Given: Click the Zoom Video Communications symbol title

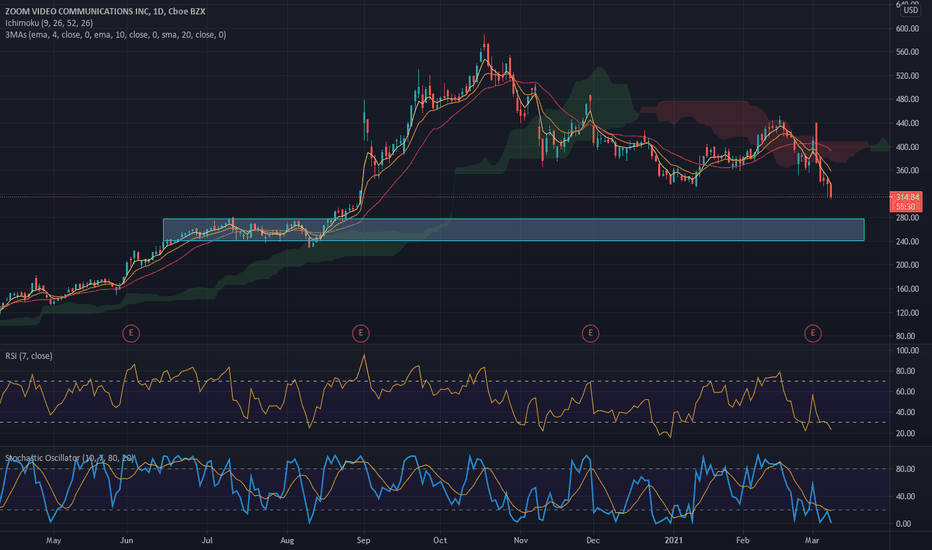Looking at the screenshot, I should pos(105,11).
